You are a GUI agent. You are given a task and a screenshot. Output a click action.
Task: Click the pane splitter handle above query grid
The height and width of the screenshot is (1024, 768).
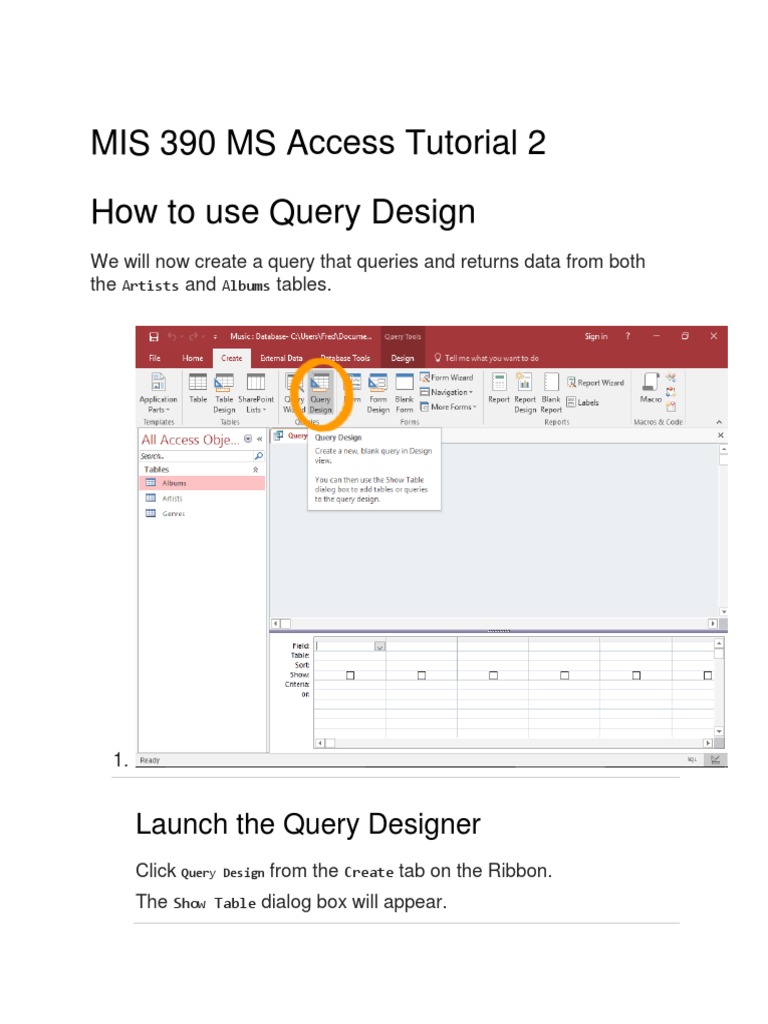tap(499, 631)
